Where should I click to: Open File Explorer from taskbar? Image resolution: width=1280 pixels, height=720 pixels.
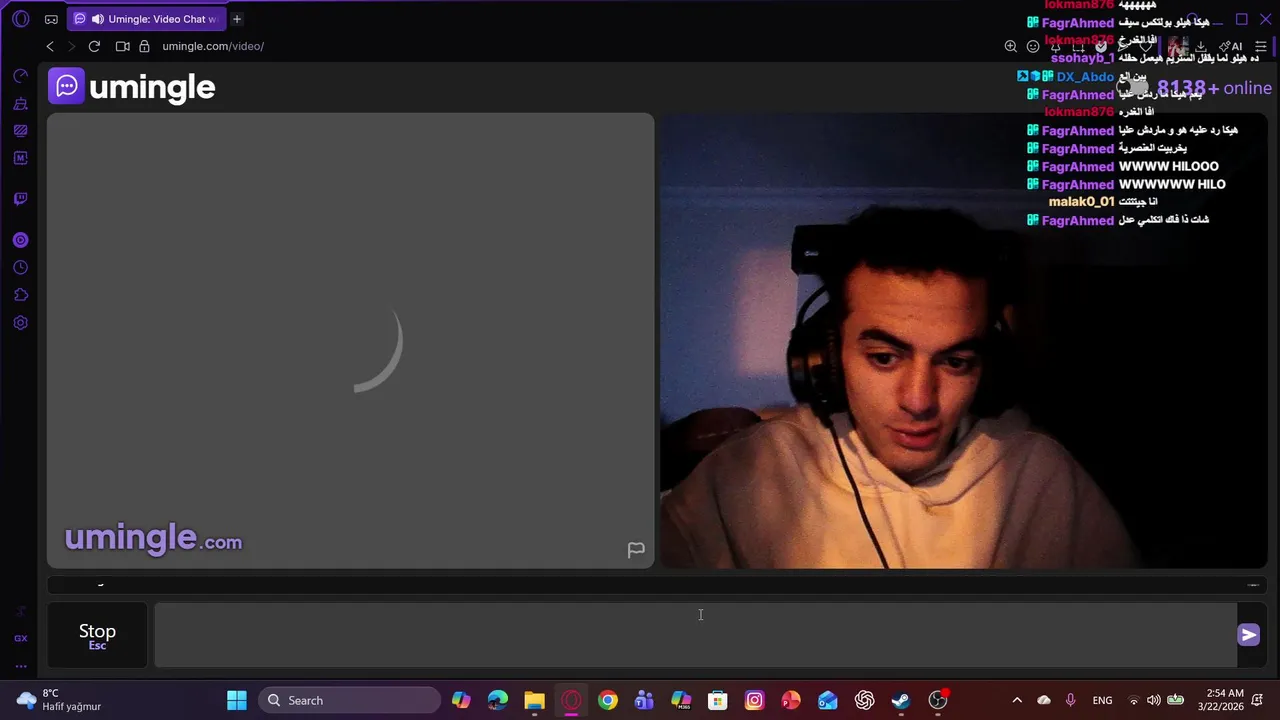click(x=534, y=700)
